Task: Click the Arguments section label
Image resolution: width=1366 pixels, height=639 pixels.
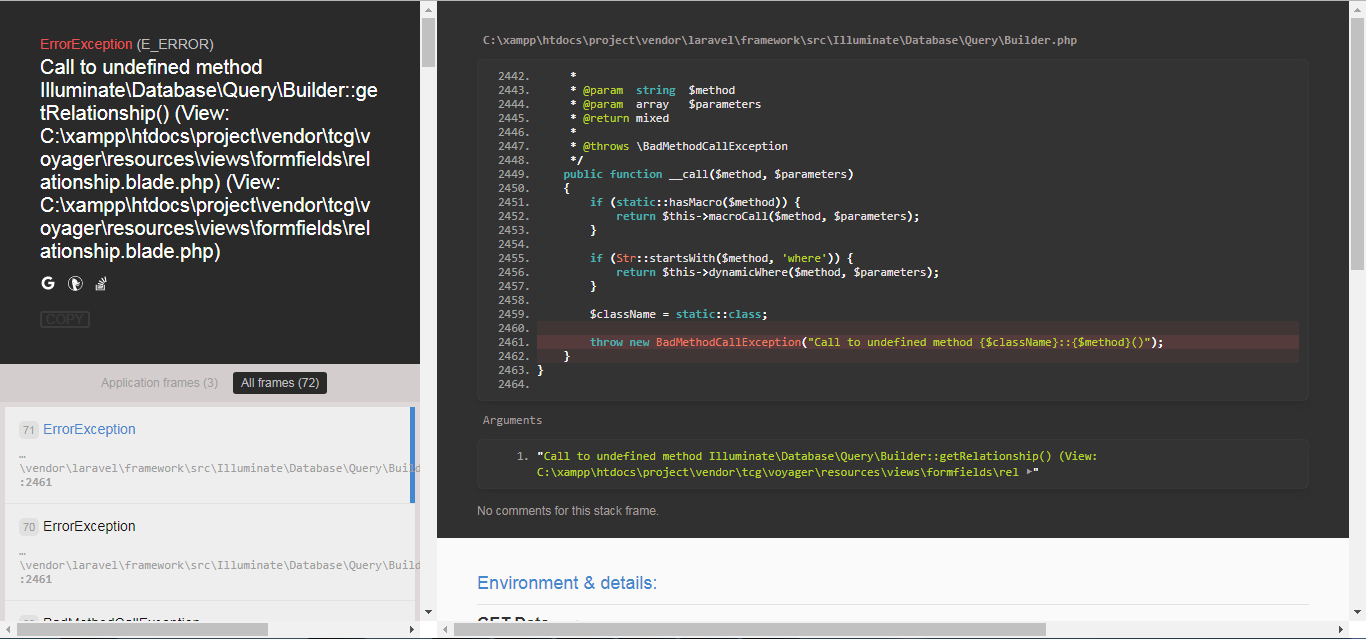Action: [x=506, y=419]
